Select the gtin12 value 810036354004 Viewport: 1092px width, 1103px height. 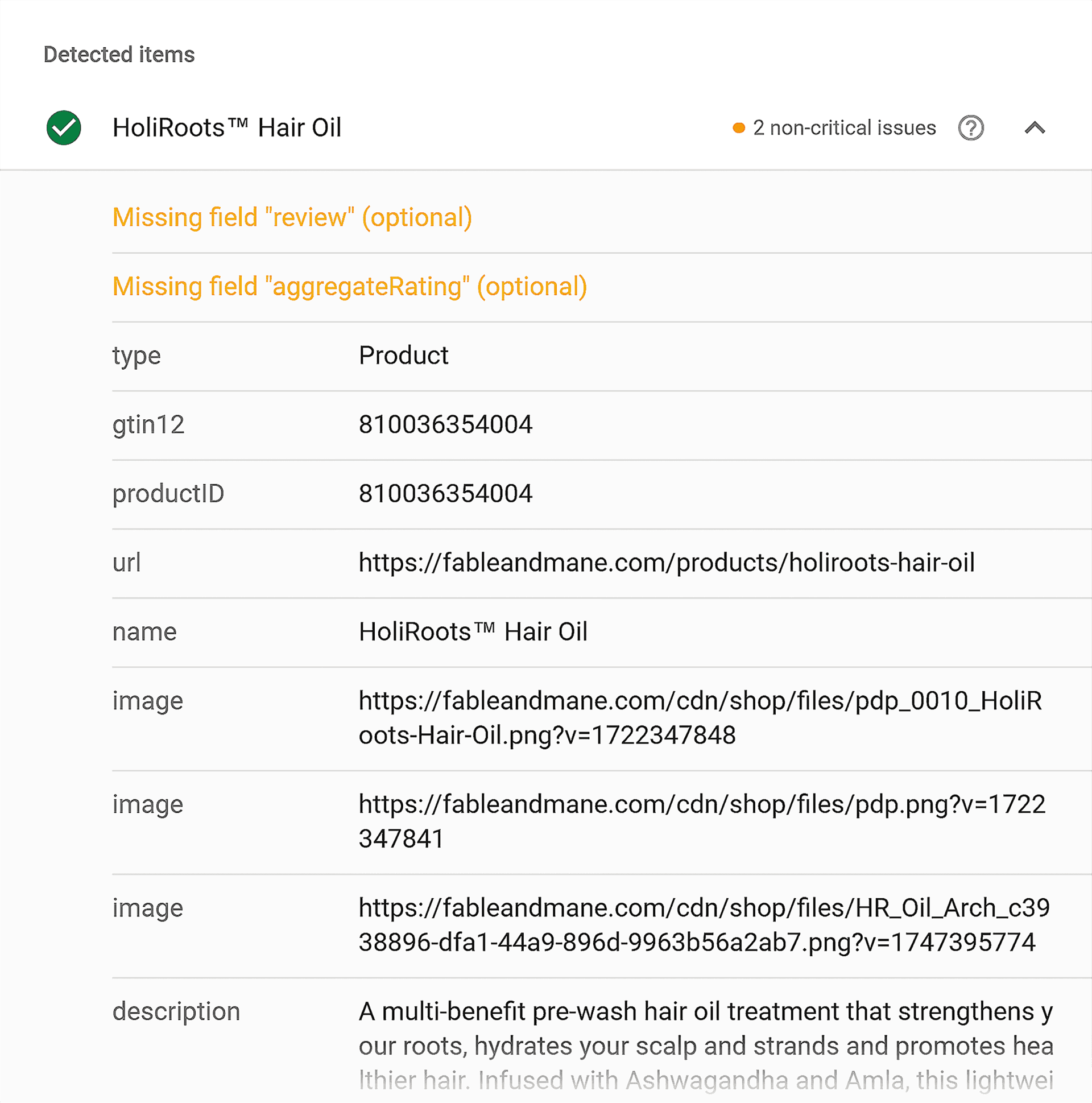click(x=445, y=425)
